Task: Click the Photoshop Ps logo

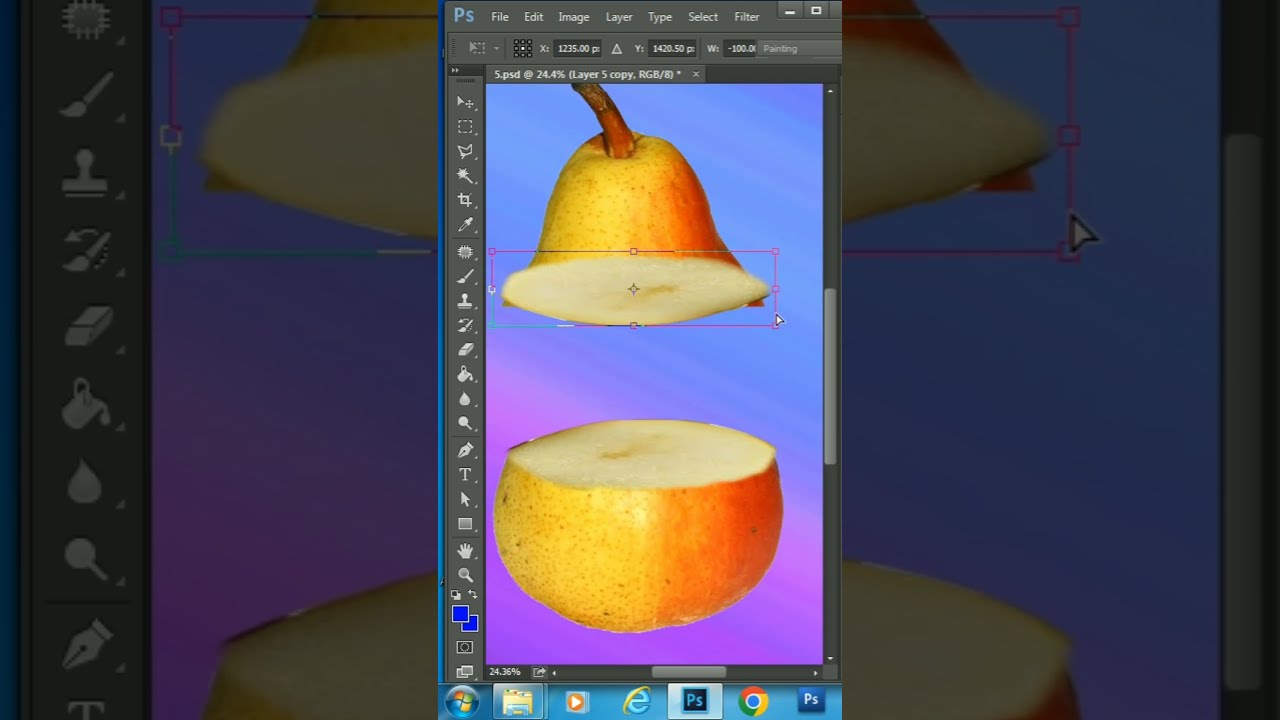Action: [464, 15]
